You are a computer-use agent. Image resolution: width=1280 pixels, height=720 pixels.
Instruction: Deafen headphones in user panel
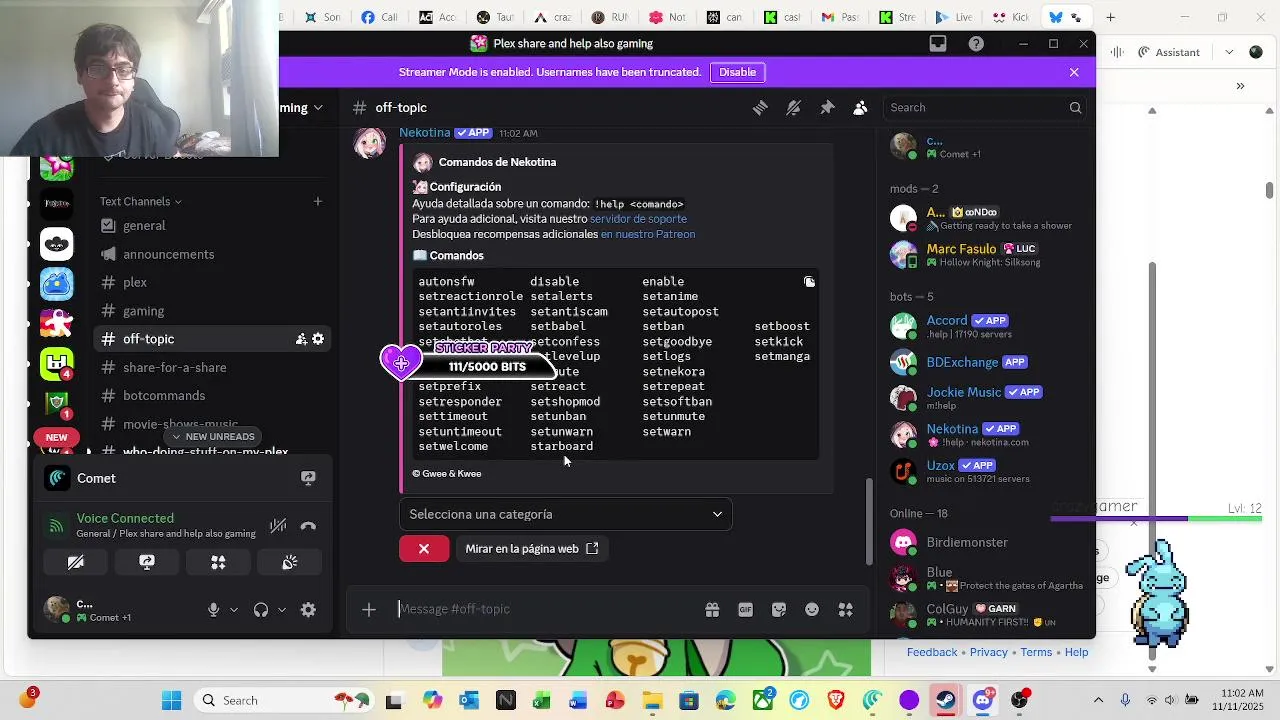pyautogui.click(x=261, y=610)
